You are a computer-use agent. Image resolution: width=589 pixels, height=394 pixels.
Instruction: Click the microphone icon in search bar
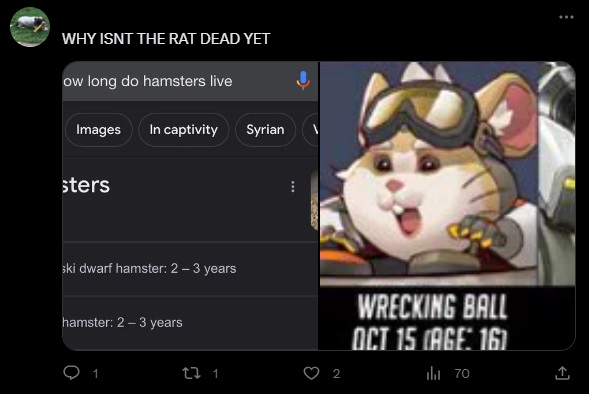pyautogui.click(x=303, y=80)
